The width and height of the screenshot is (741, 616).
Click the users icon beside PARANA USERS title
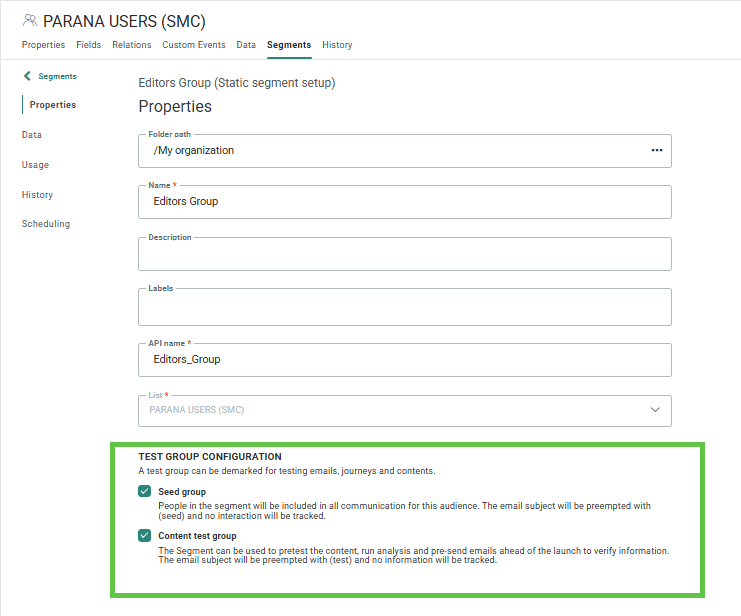(x=30, y=20)
